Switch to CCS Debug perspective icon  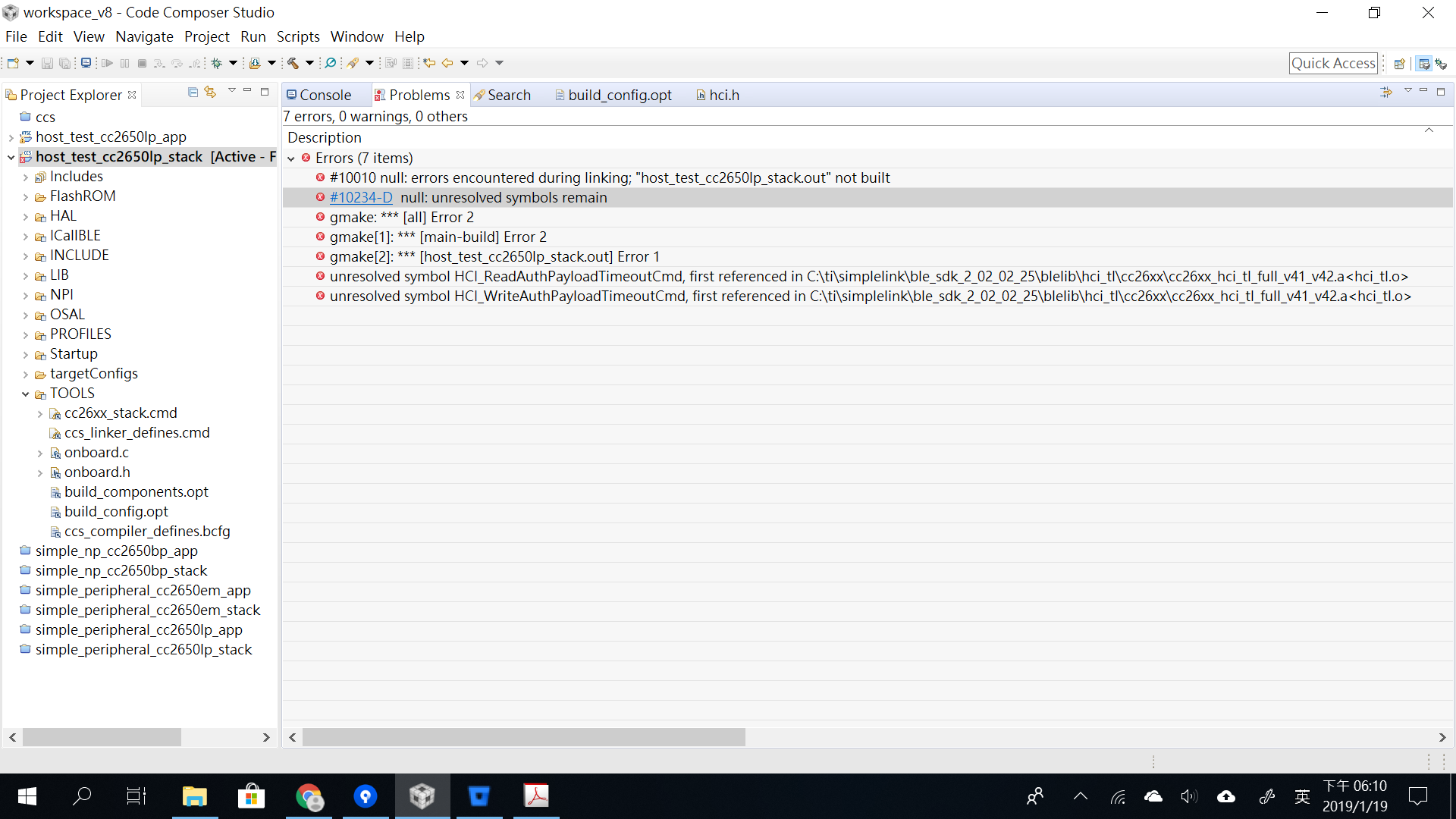pyautogui.click(x=1441, y=64)
